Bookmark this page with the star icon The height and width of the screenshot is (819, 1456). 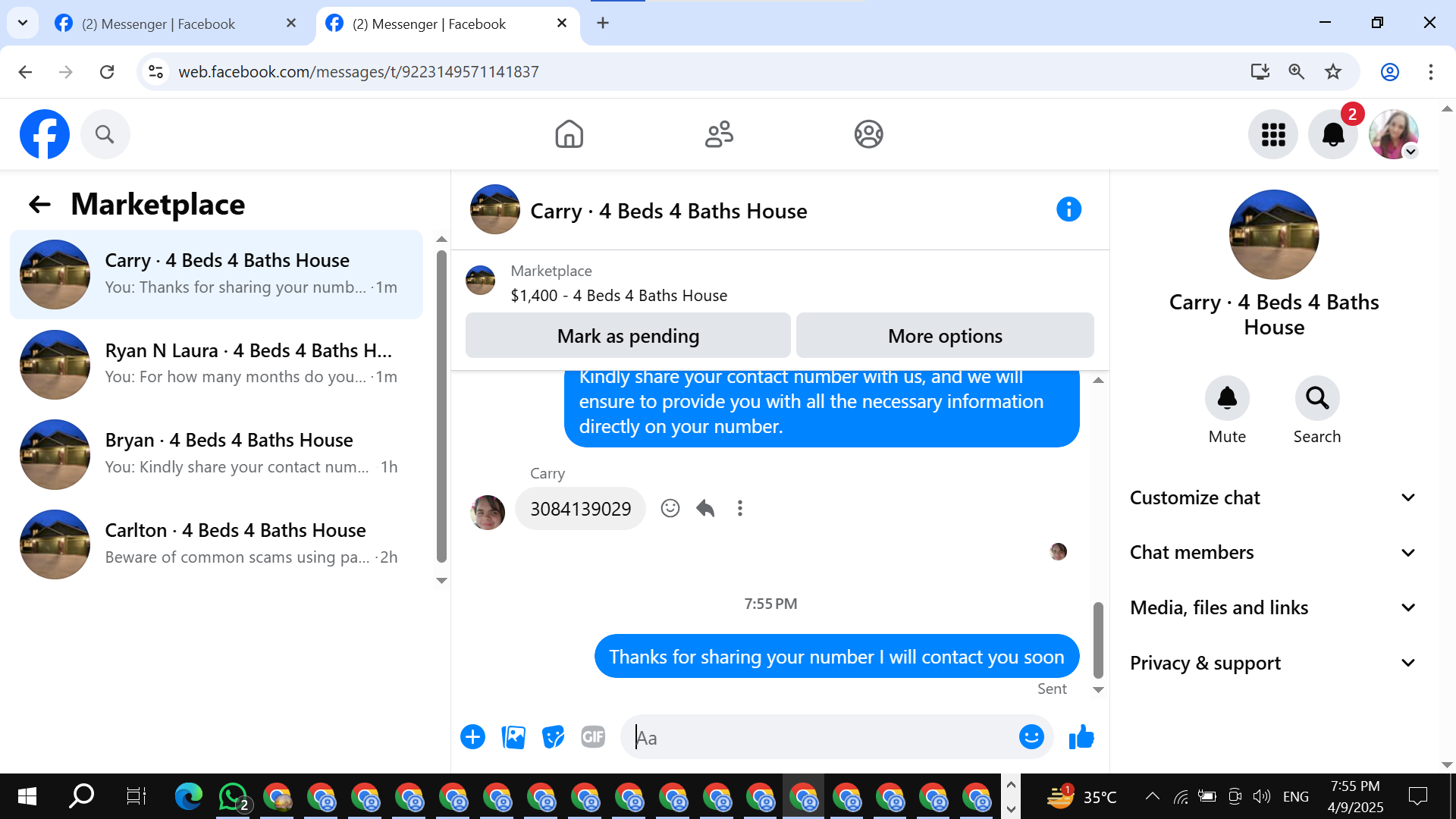pyautogui.click(x=1333, y=72)
